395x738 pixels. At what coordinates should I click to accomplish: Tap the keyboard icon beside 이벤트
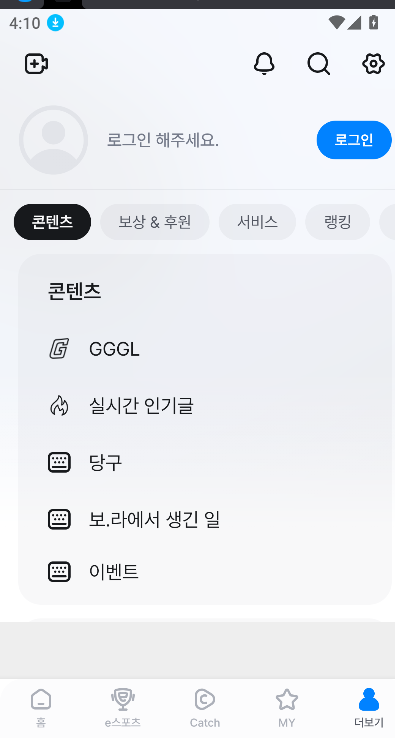click(x=59, y=572)
